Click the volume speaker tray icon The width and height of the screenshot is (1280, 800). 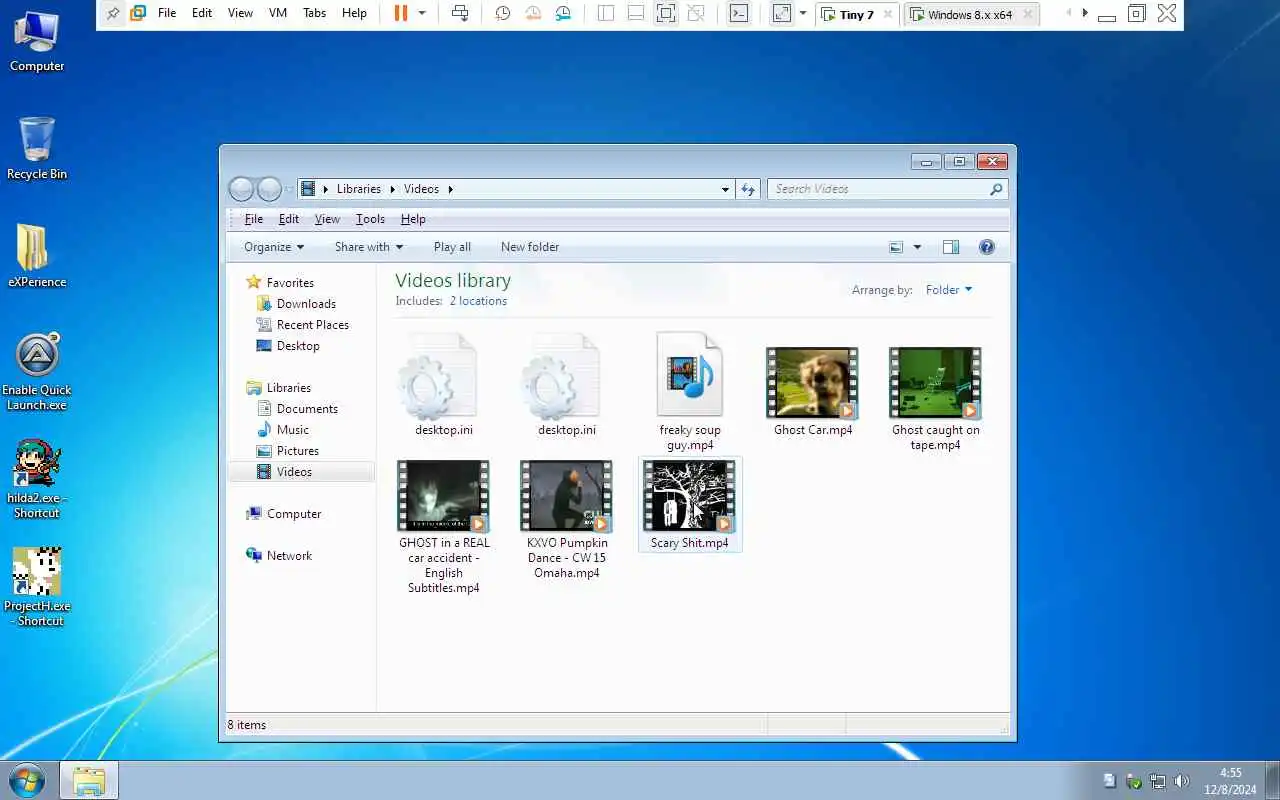1181,781
